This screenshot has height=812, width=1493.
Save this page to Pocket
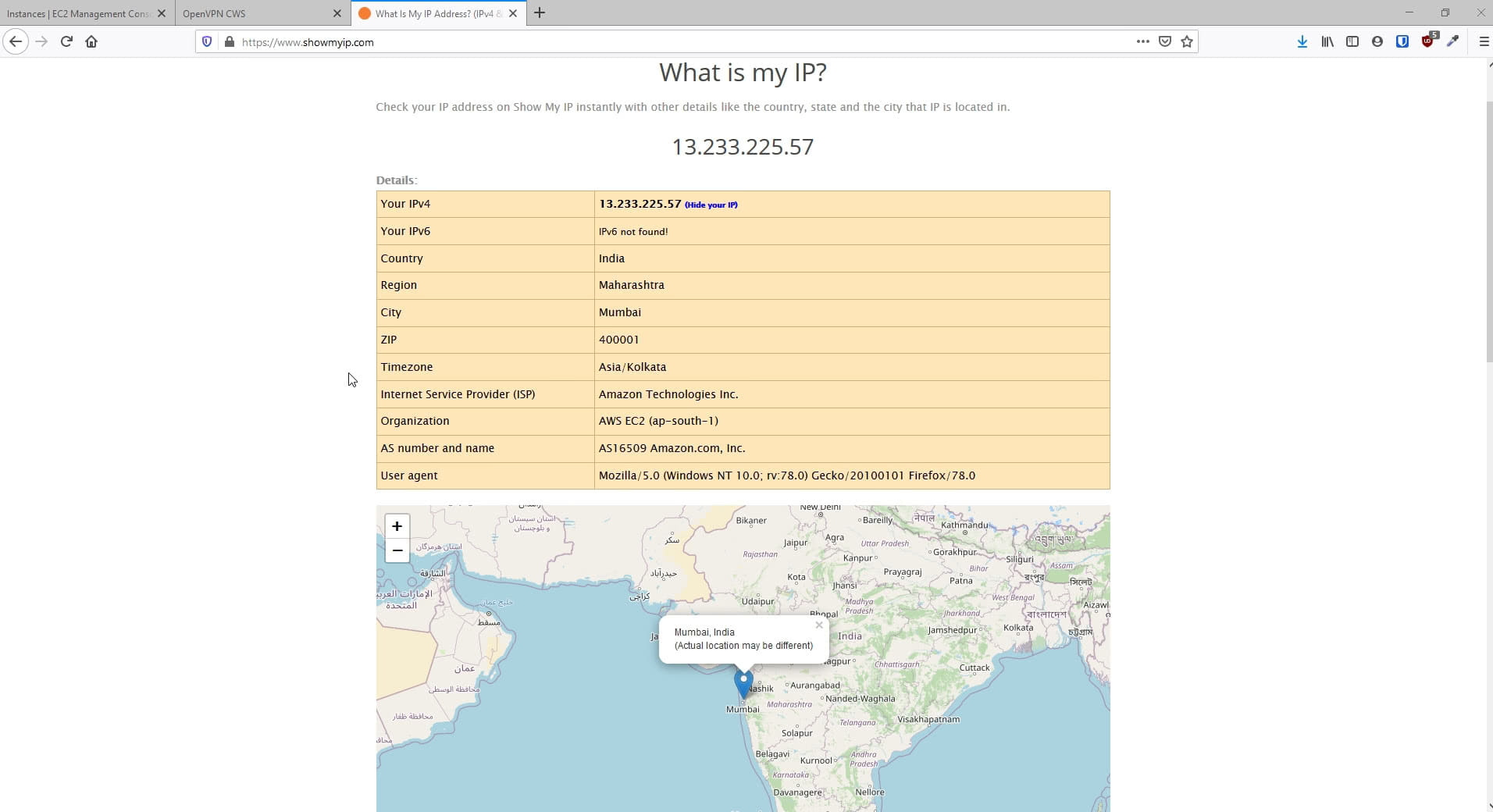pyautogui.click(x=1164, y=41)
